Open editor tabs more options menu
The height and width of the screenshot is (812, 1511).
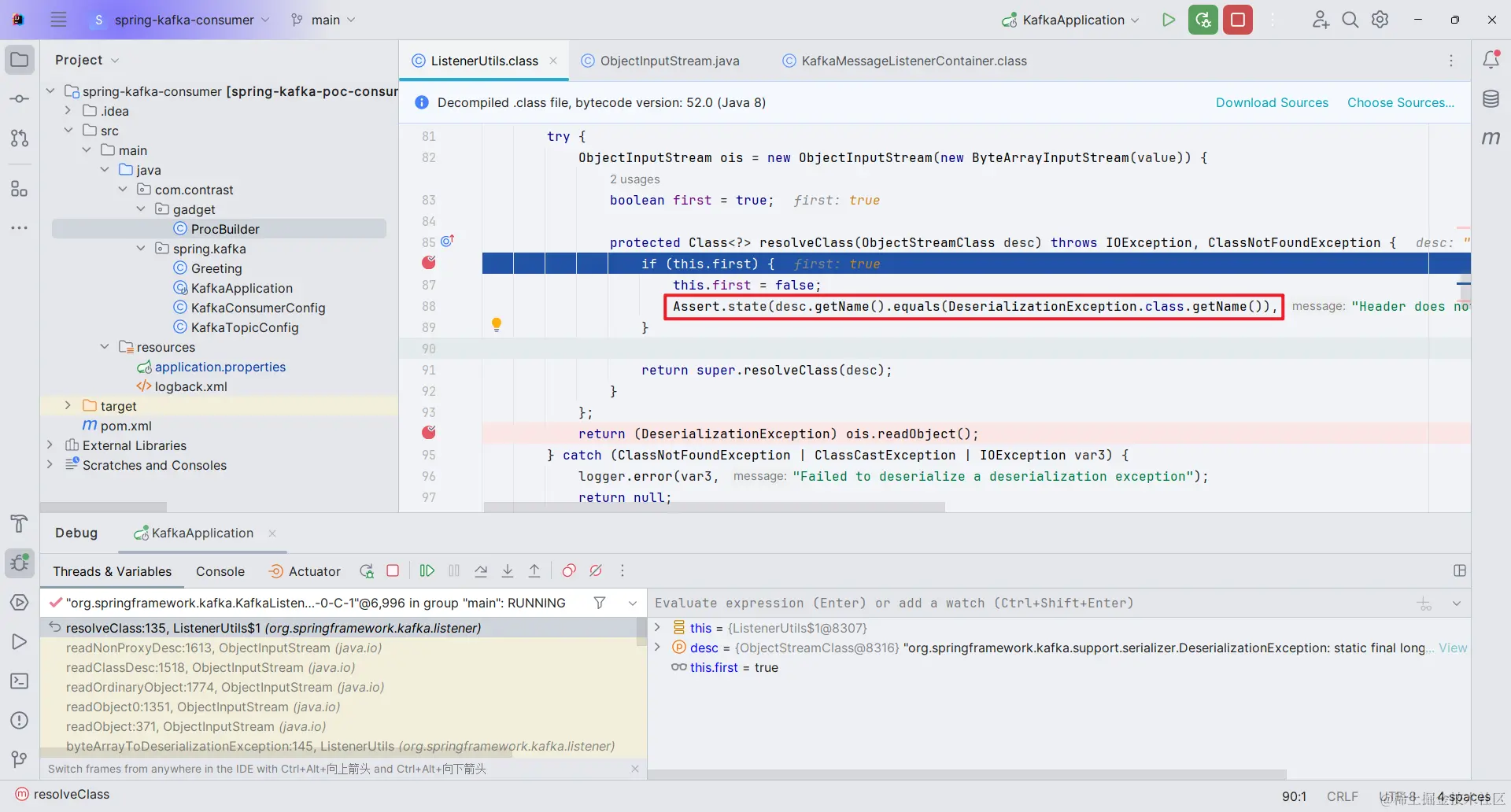pos(1451,61)
